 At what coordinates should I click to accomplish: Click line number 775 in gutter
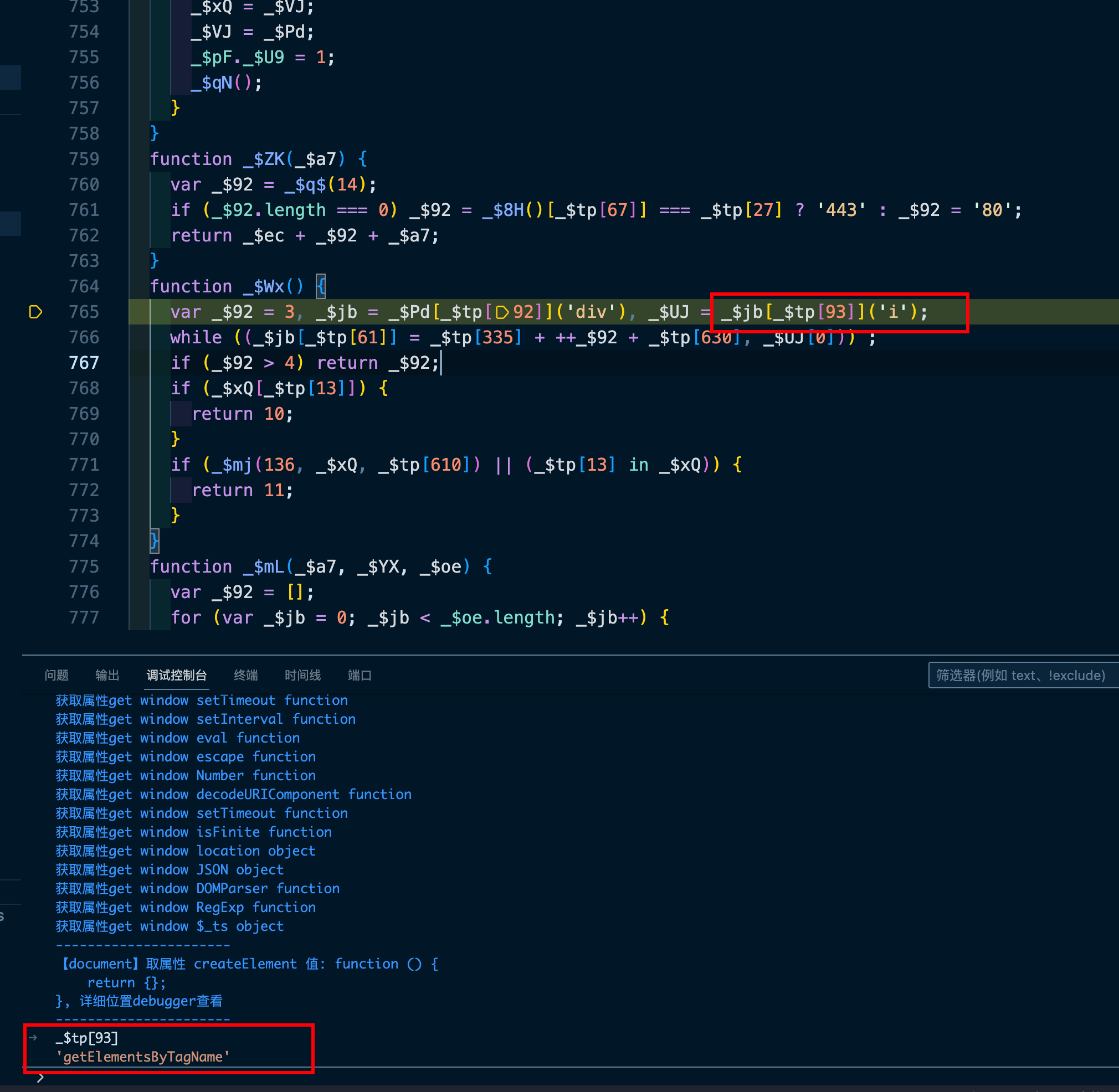click(x=84, y=566)
